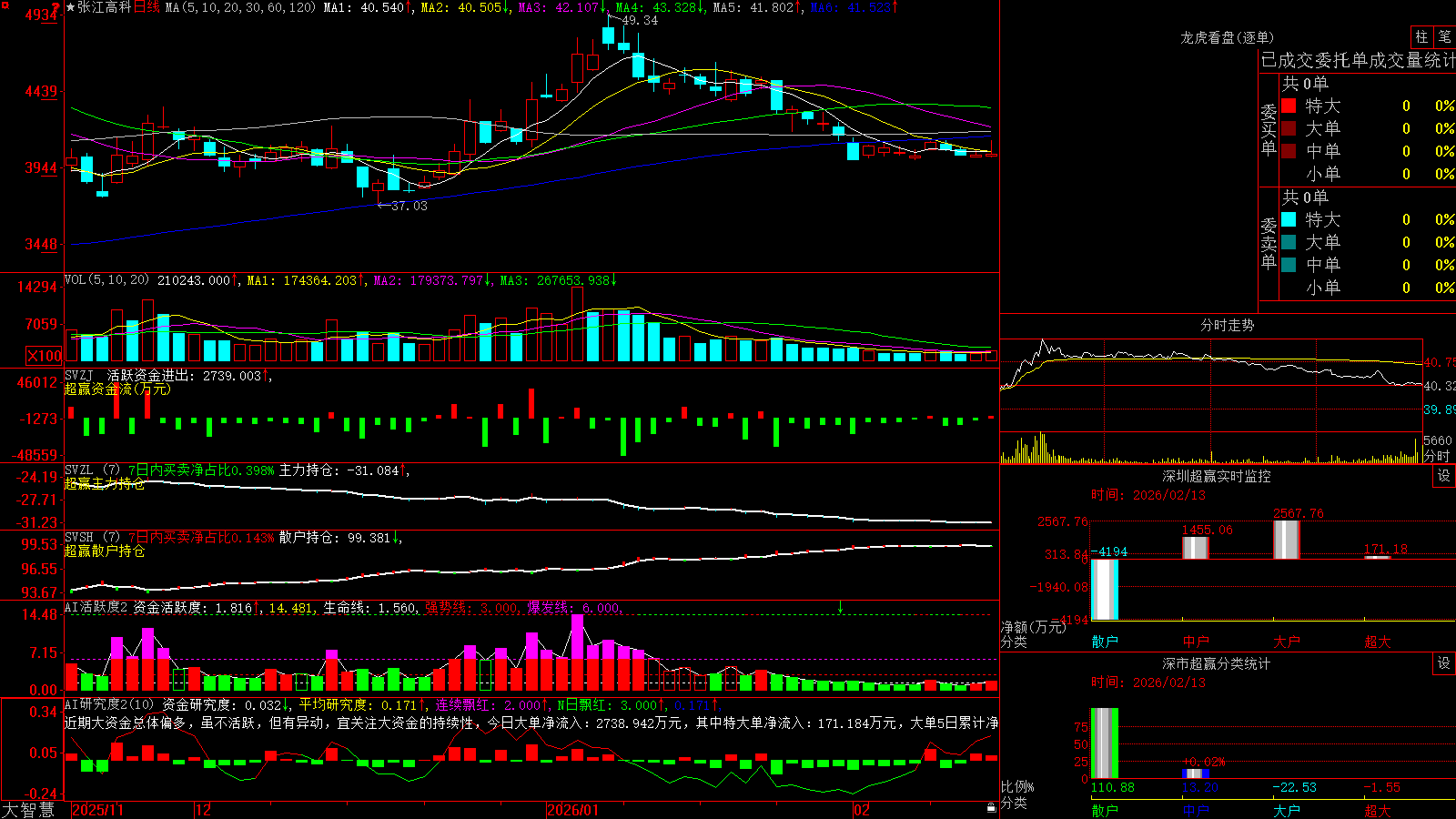Switch to 笔 tick view

pyautogui.click(x=1445, y=36)
